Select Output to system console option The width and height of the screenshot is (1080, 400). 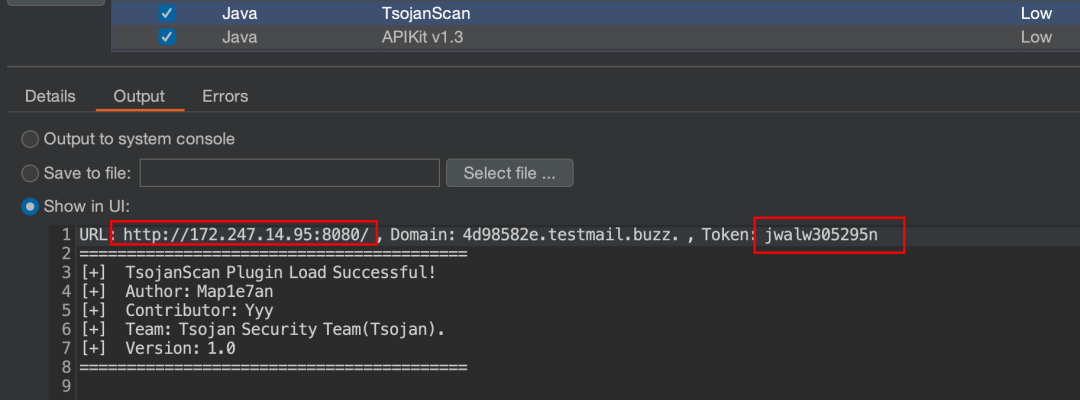(x=30, y=140)
